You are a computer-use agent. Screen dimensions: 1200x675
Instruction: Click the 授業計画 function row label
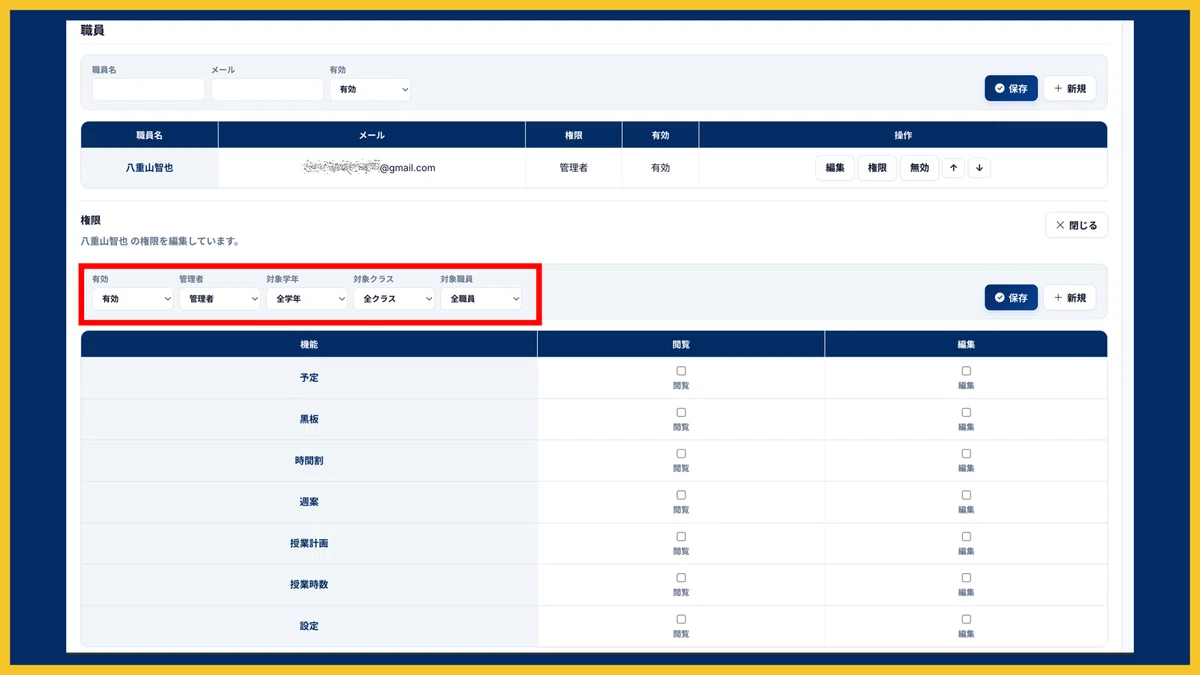(x=309, y=543)
